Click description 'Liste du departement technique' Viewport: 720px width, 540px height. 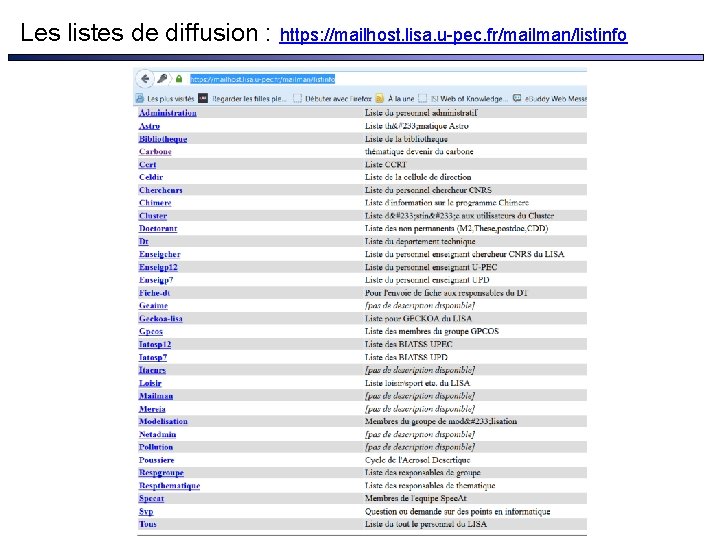(420, 242)
